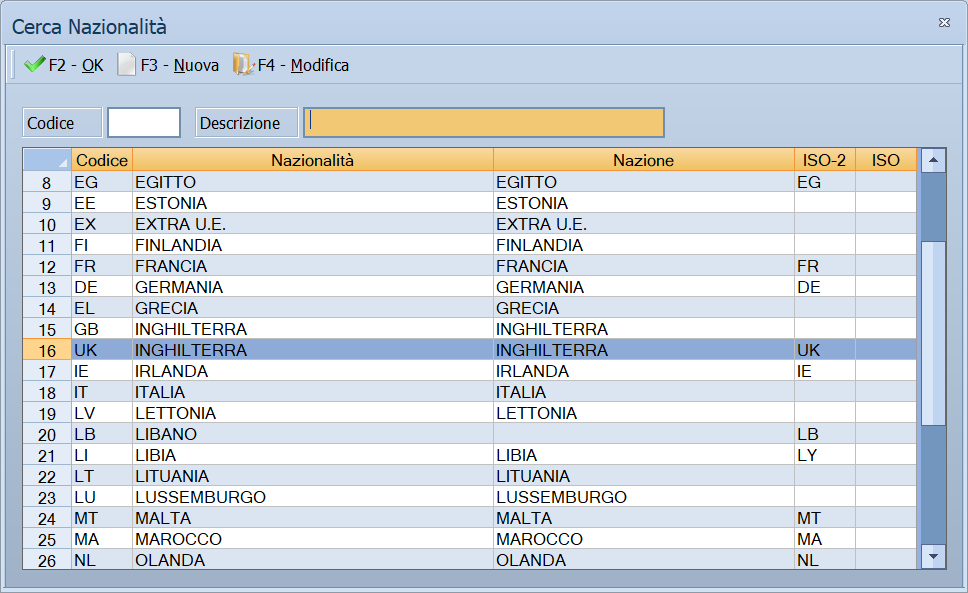This screenshot has width=968, height=593.
Task: Select the LETTONIA nationality cell
Action: (x=313, y=413)
